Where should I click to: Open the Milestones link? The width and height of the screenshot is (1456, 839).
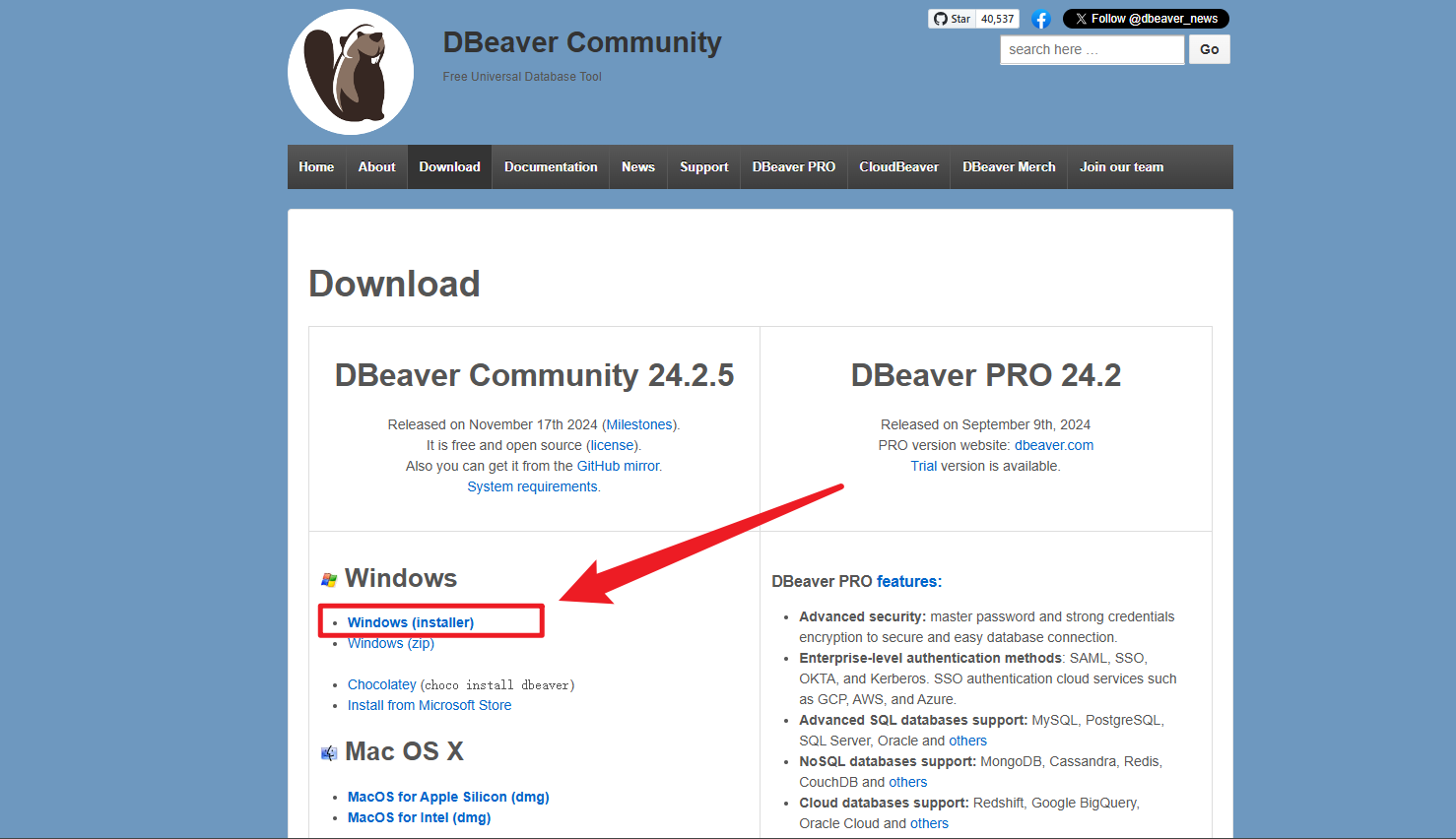coord(639,424)
